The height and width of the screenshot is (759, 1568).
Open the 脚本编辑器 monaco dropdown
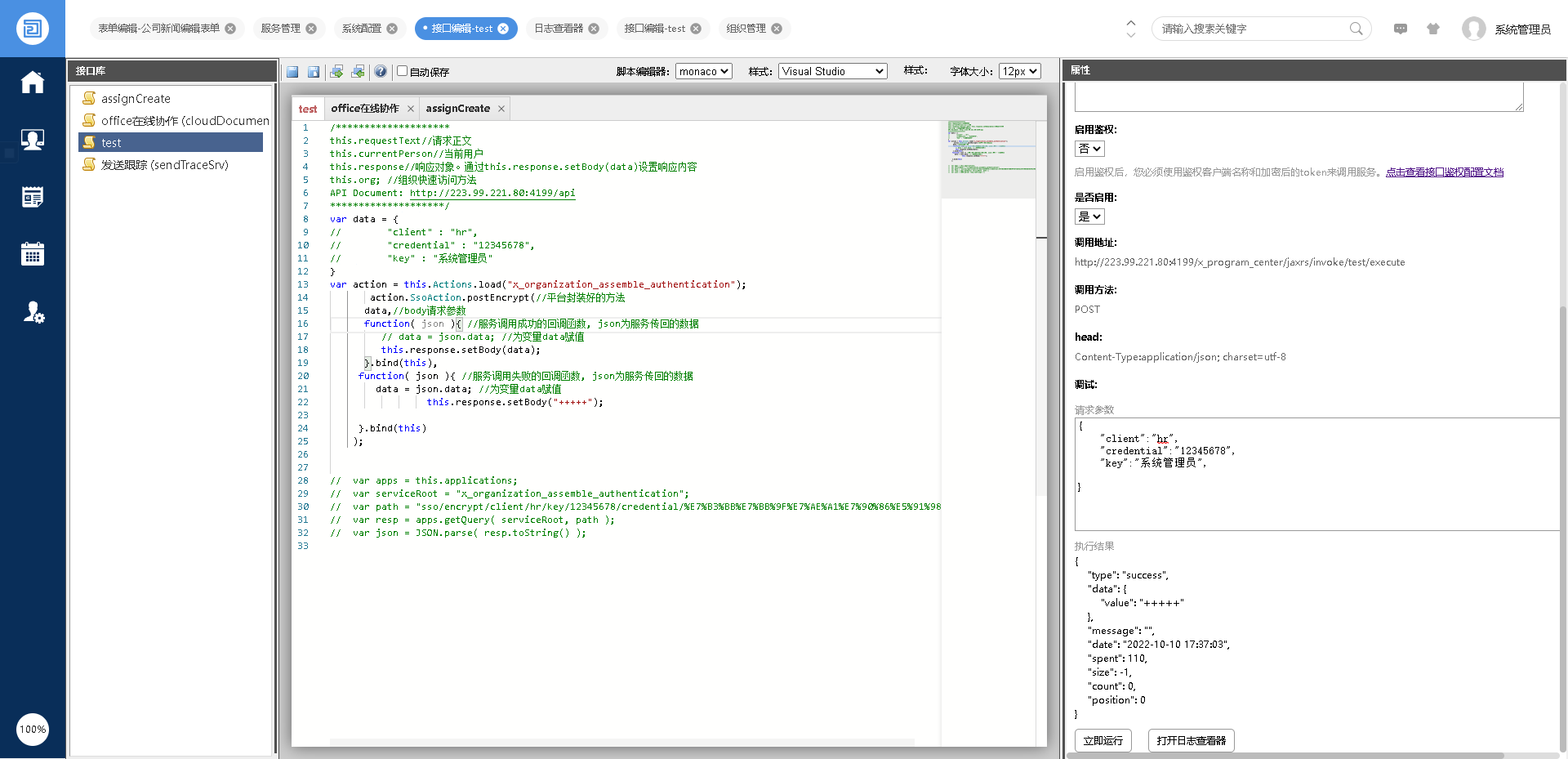[703, 71]
